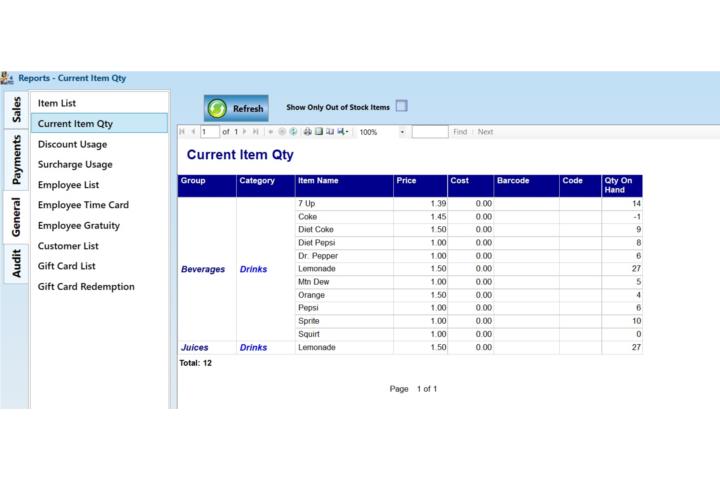Screen dimensions: 720x480
Task: Stop report rendering
Action: pyautogui.click(x=282, y=132)
